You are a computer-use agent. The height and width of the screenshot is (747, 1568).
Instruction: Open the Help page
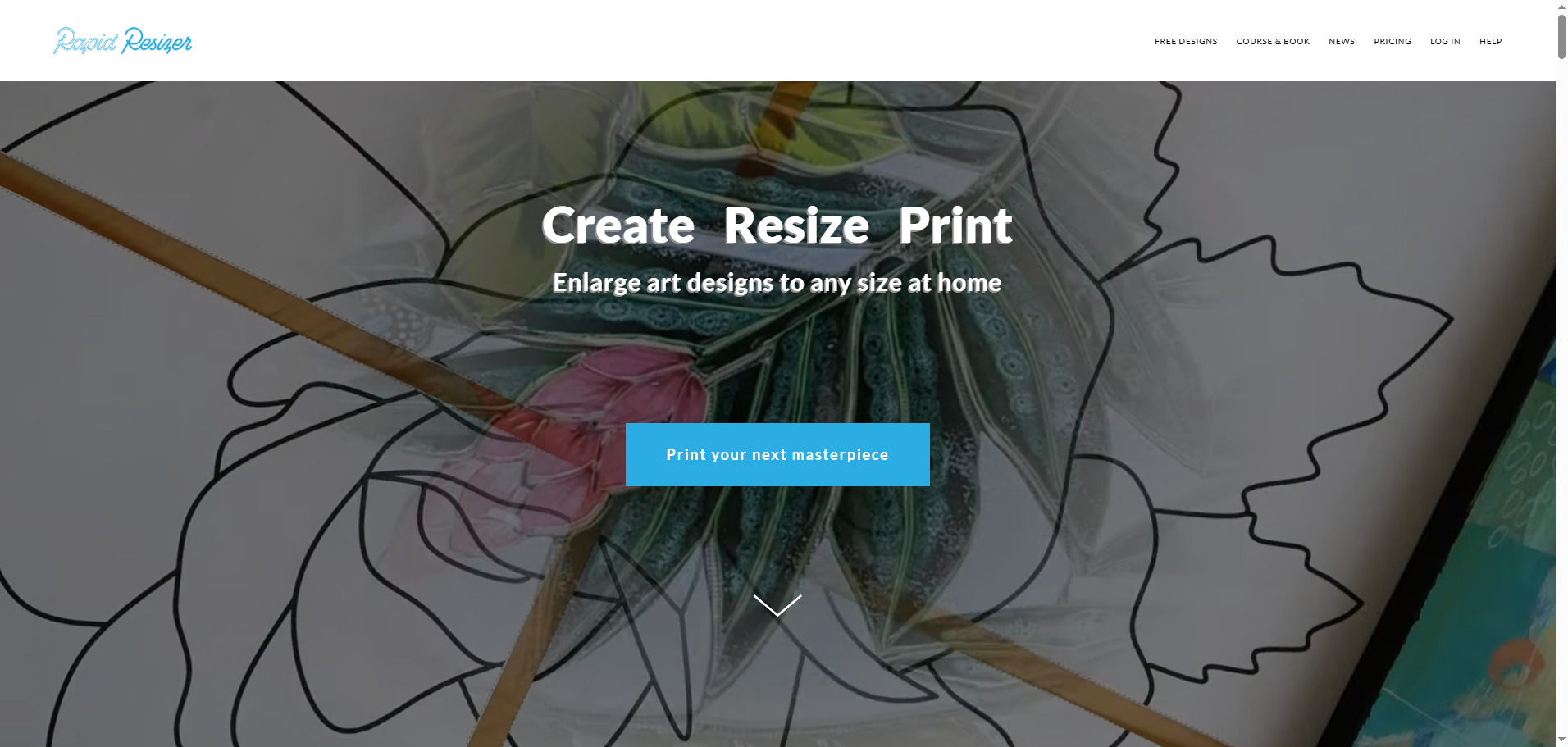[x=1490, y=42]
